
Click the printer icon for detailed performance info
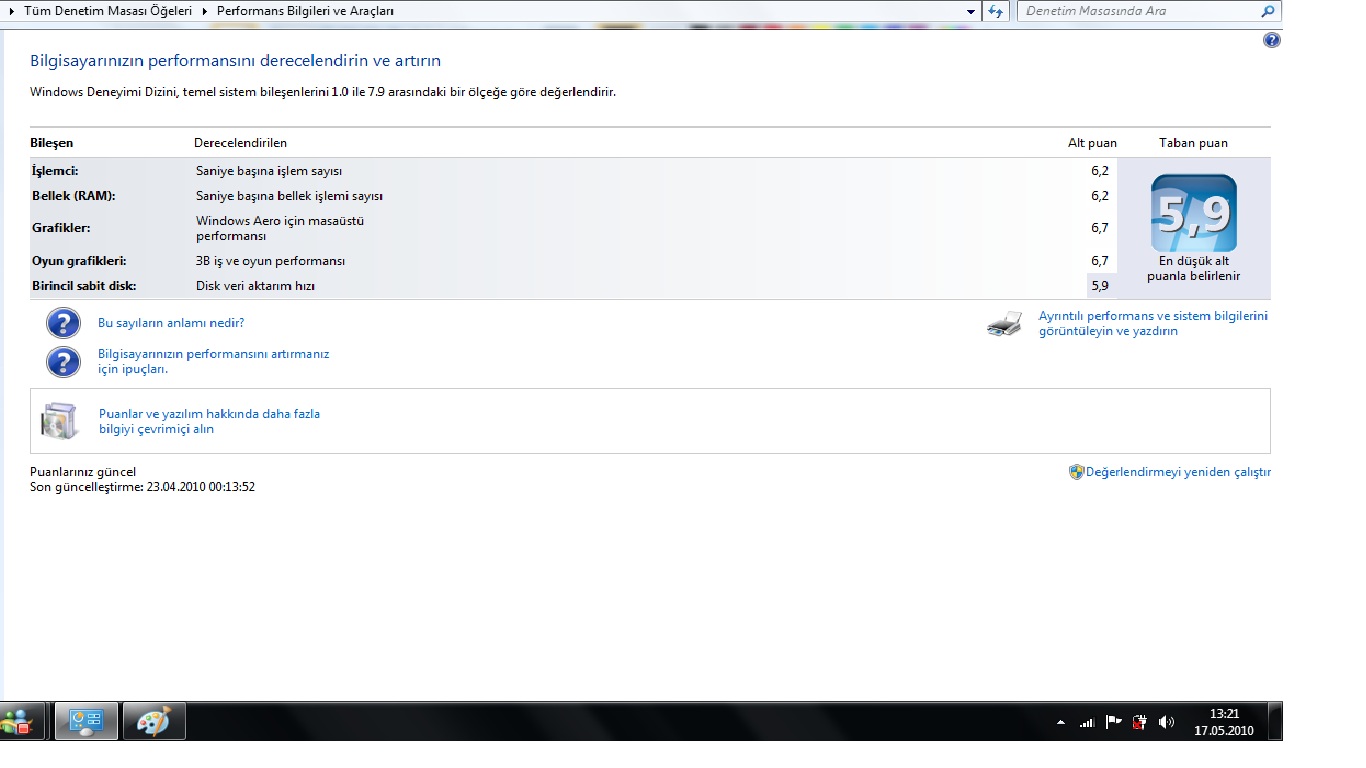[1005, 323]
